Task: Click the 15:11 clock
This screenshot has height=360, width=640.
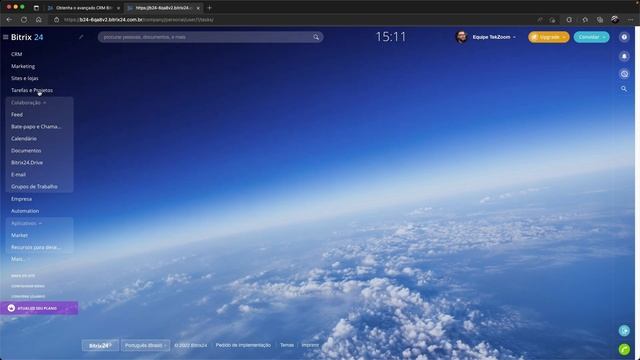Action: pos(391,37)
